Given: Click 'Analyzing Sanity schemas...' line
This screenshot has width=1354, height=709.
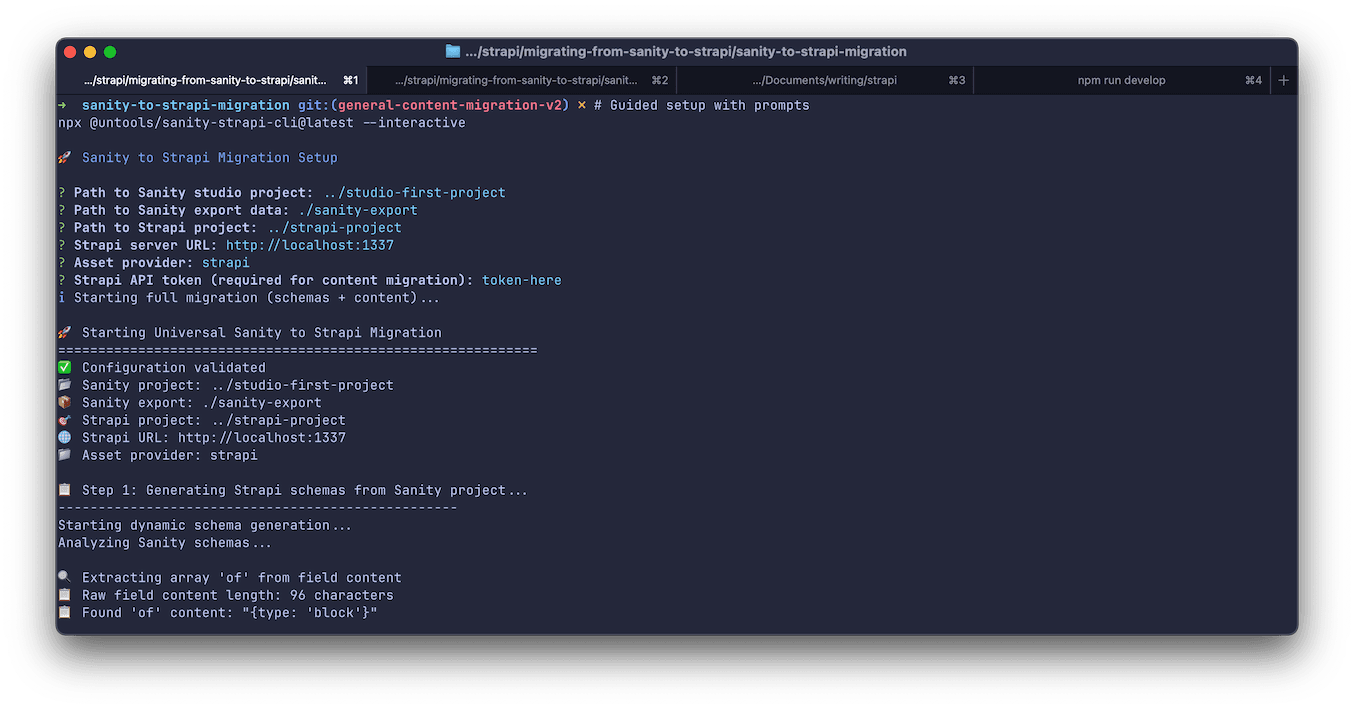Looking at the screenshot, I should click(166, 543).
